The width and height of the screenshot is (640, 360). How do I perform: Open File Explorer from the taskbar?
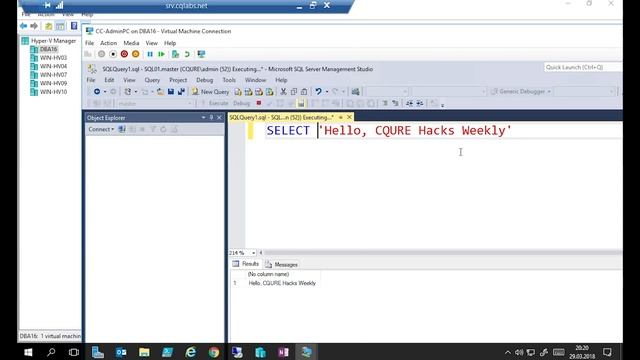coord(144,352)
